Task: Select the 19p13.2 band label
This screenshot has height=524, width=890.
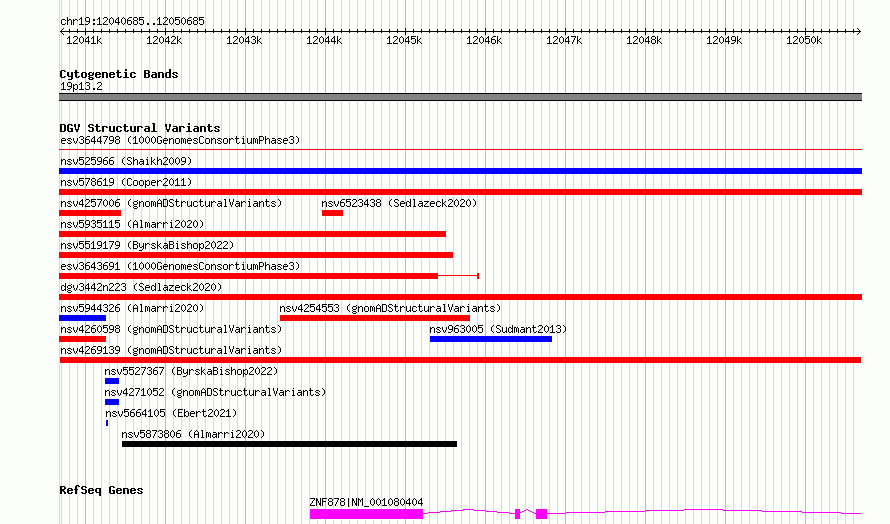Action: [x=81, y=86]
